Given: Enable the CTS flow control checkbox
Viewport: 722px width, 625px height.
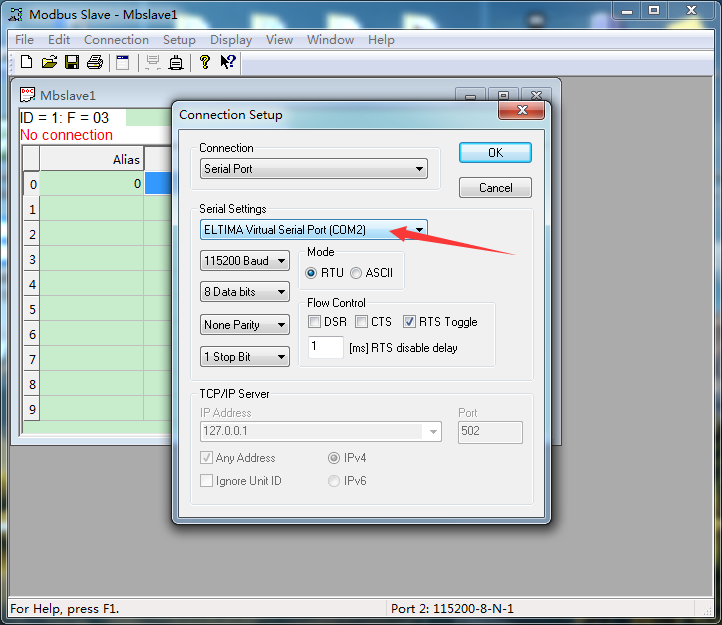Looking at the screenshot, I should [x=362, y=322].
